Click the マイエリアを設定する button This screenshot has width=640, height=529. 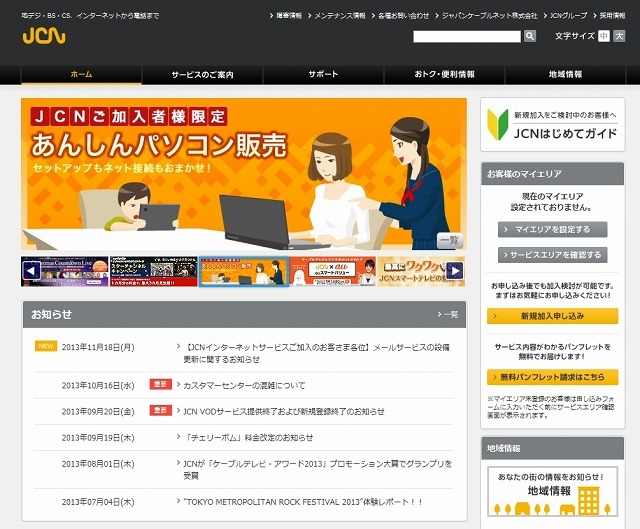553,229
